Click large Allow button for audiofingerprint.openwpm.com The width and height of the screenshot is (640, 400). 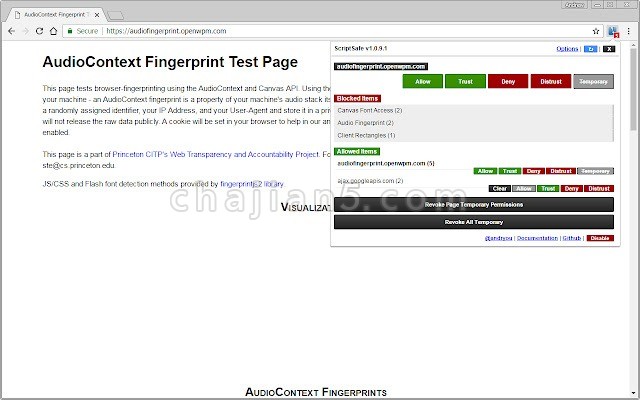pos(422,81)
